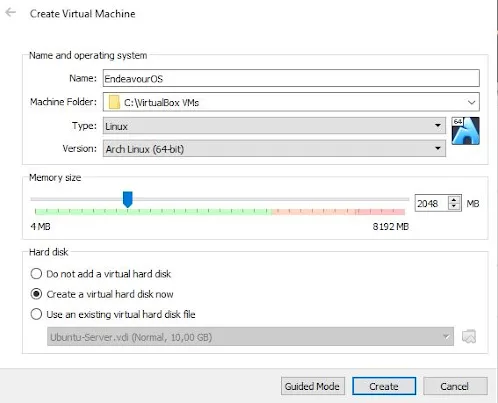Image resolution: width=498 pixels, height=403 pixels.
Task: Click the Arch Linux 64-bit OS icon
Action: pos(465,131)
